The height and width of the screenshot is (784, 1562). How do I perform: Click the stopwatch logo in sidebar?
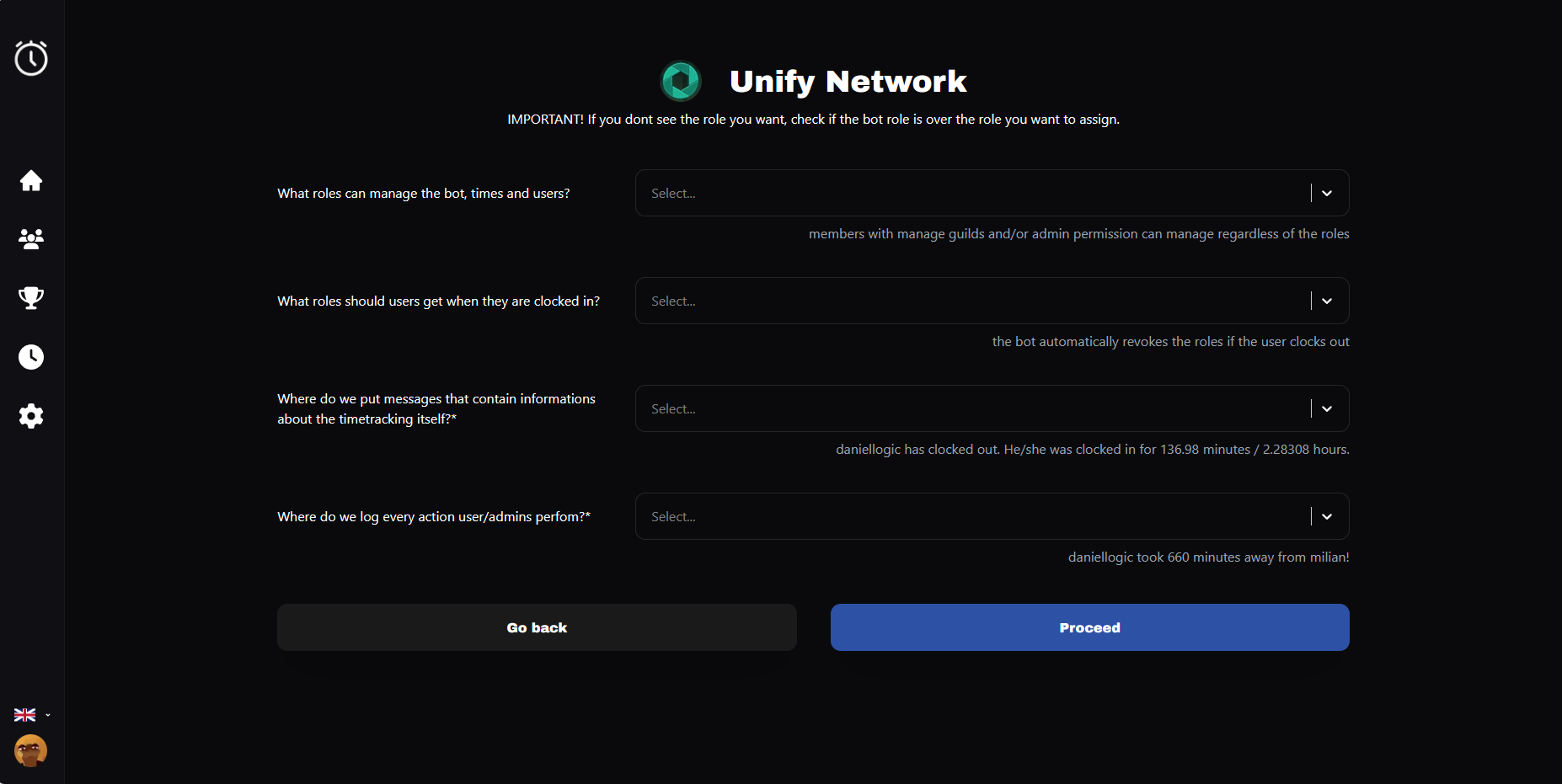(31, 58)
